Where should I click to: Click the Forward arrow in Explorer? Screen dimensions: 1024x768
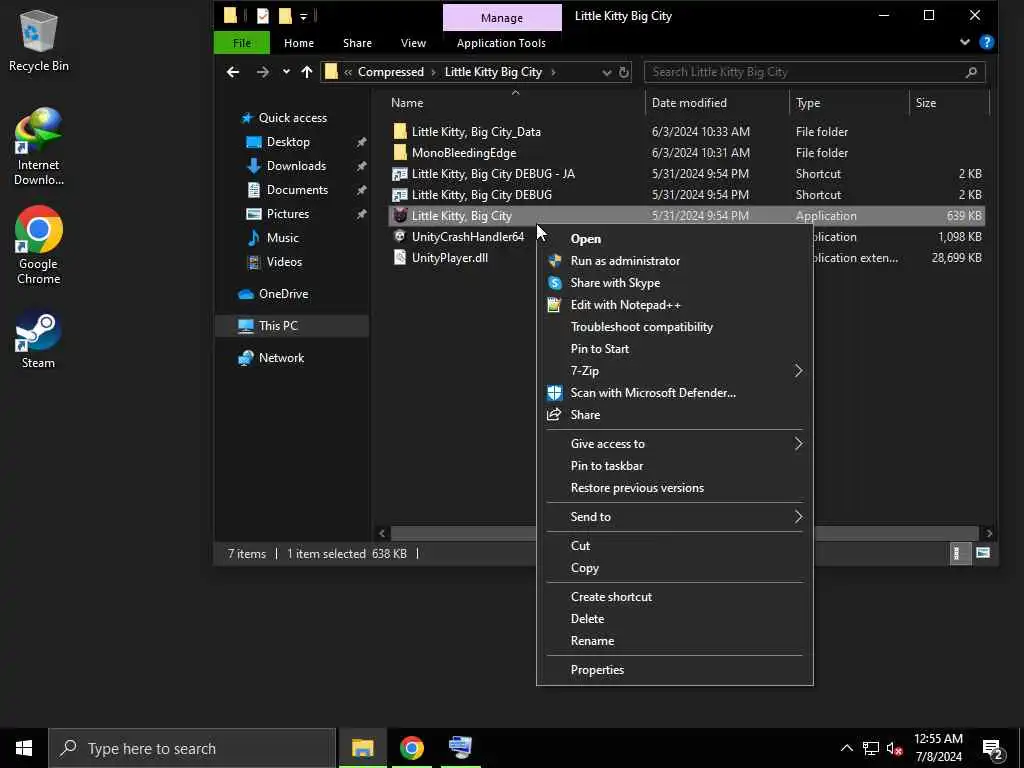click(263, 72)
